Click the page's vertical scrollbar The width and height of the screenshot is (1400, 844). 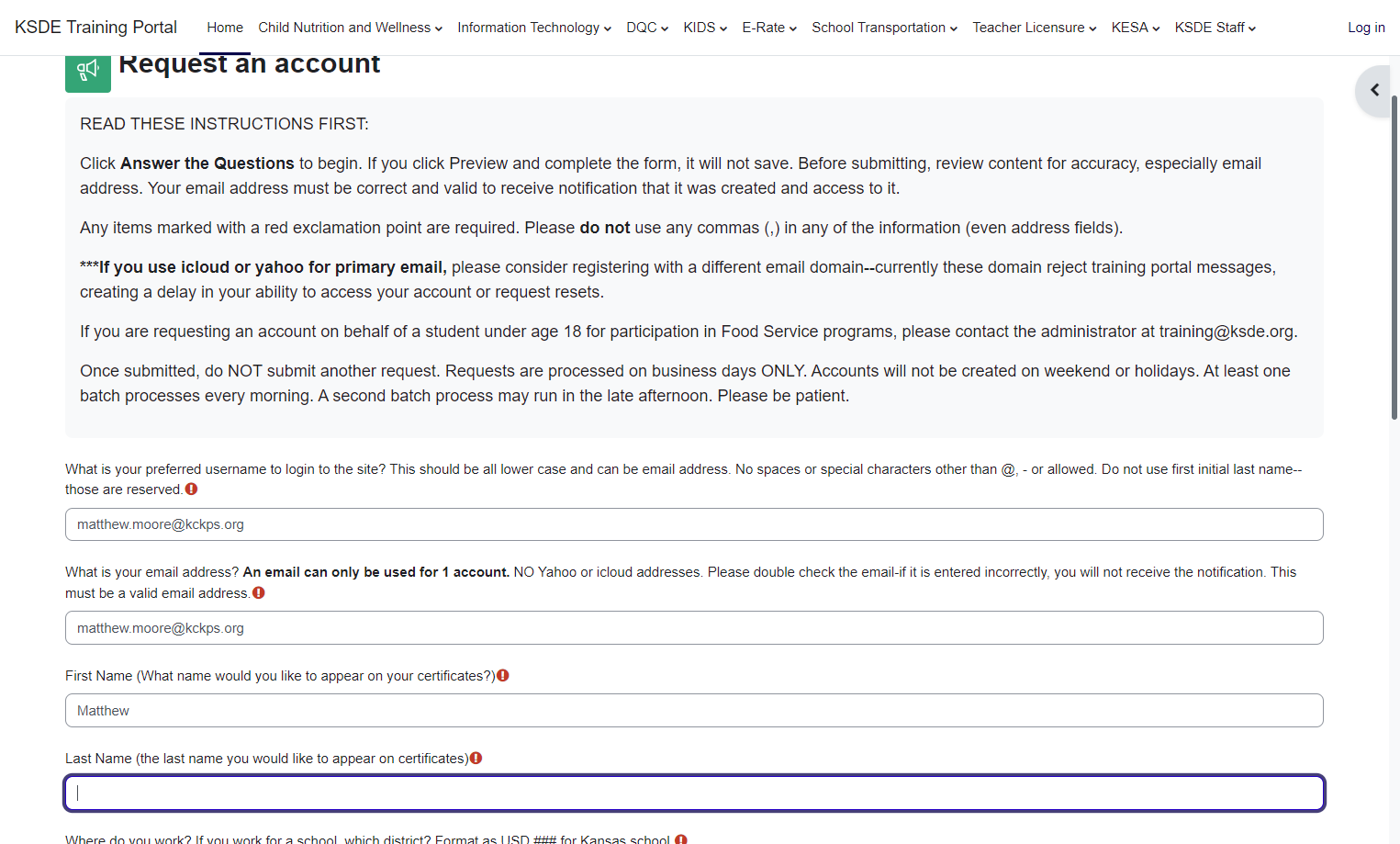coord(1395,257)
